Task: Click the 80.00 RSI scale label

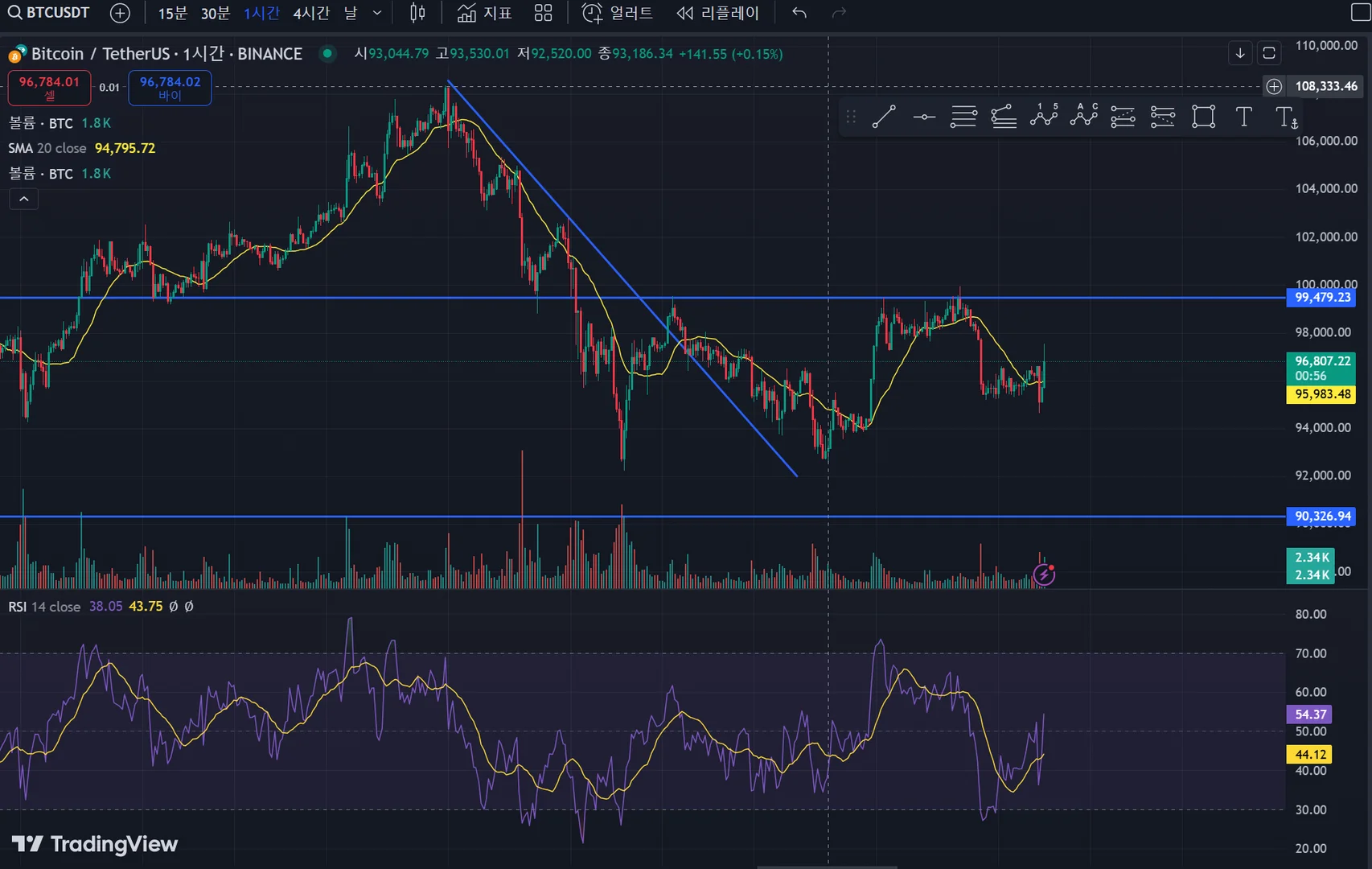Action: pos(1311,614)
